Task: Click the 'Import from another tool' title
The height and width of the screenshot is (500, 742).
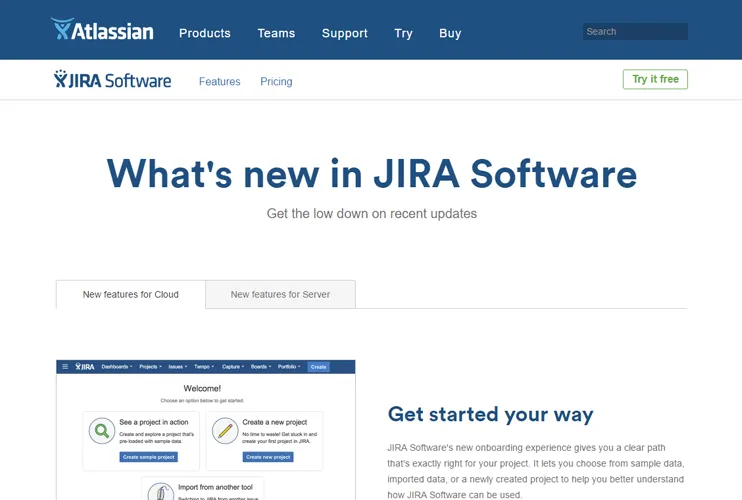Action: pos(215,487)
